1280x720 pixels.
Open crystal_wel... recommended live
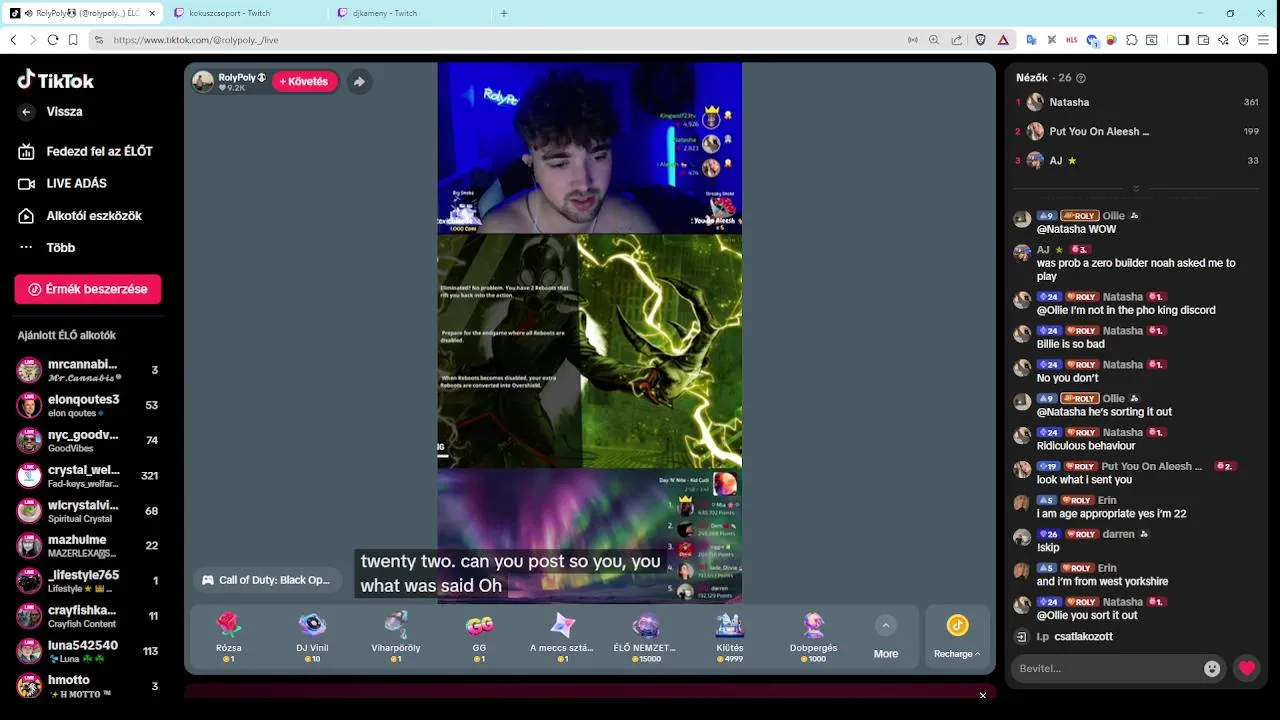point(88,475)
